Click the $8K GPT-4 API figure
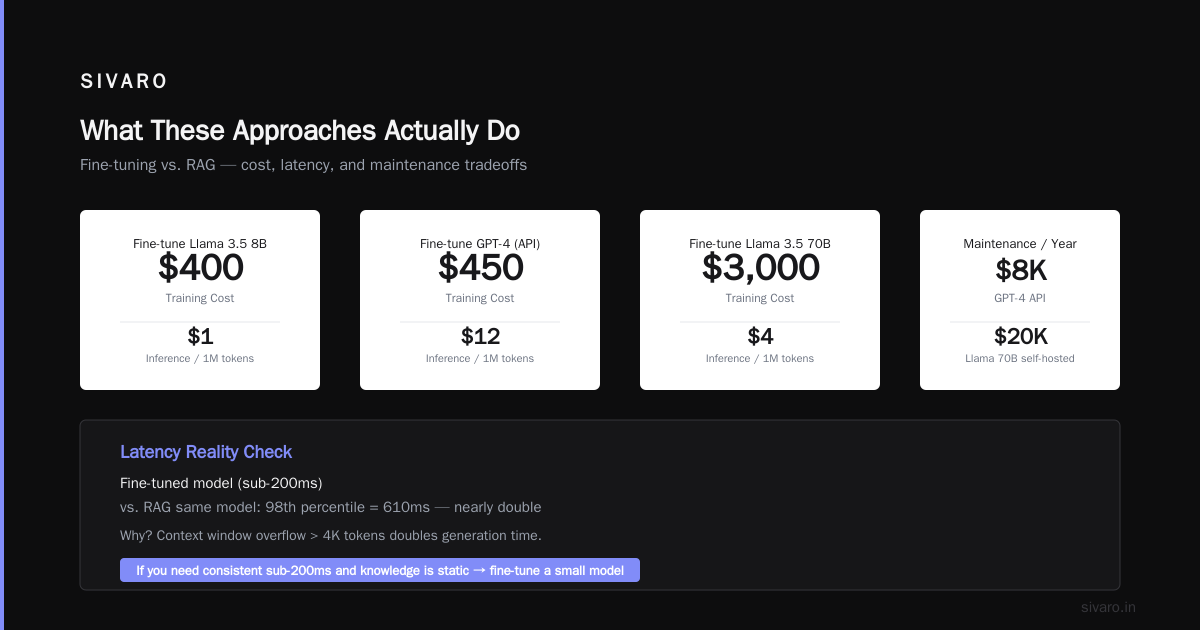 point(1020,271)
